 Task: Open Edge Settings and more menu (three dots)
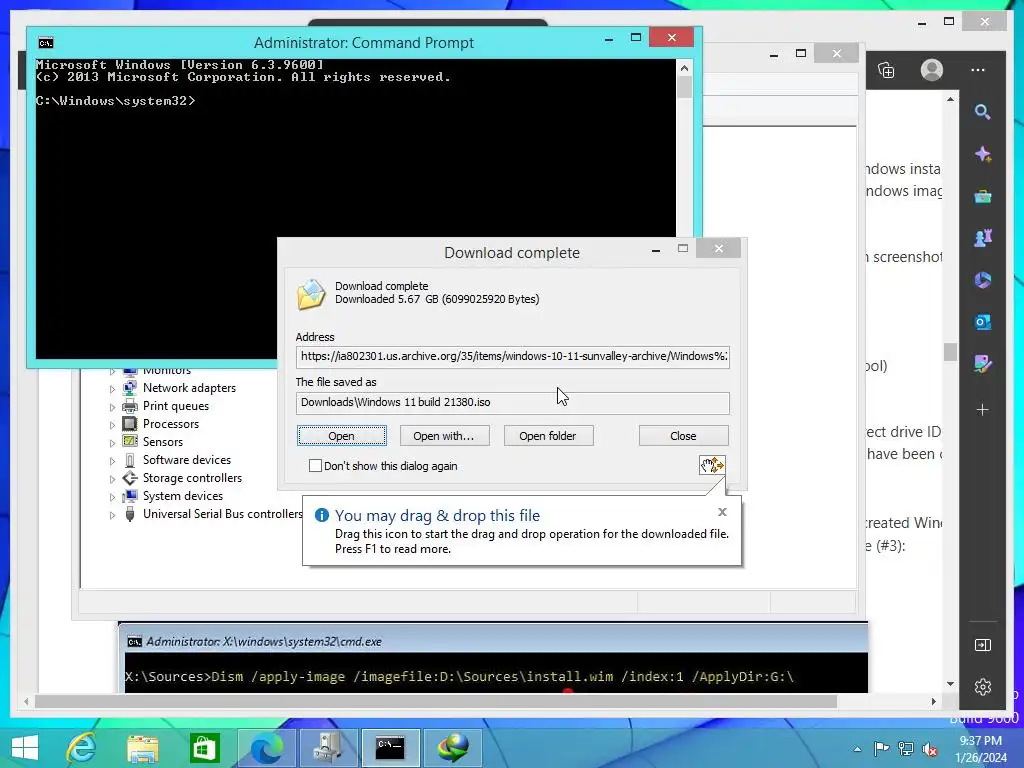(x=978, y=70)
